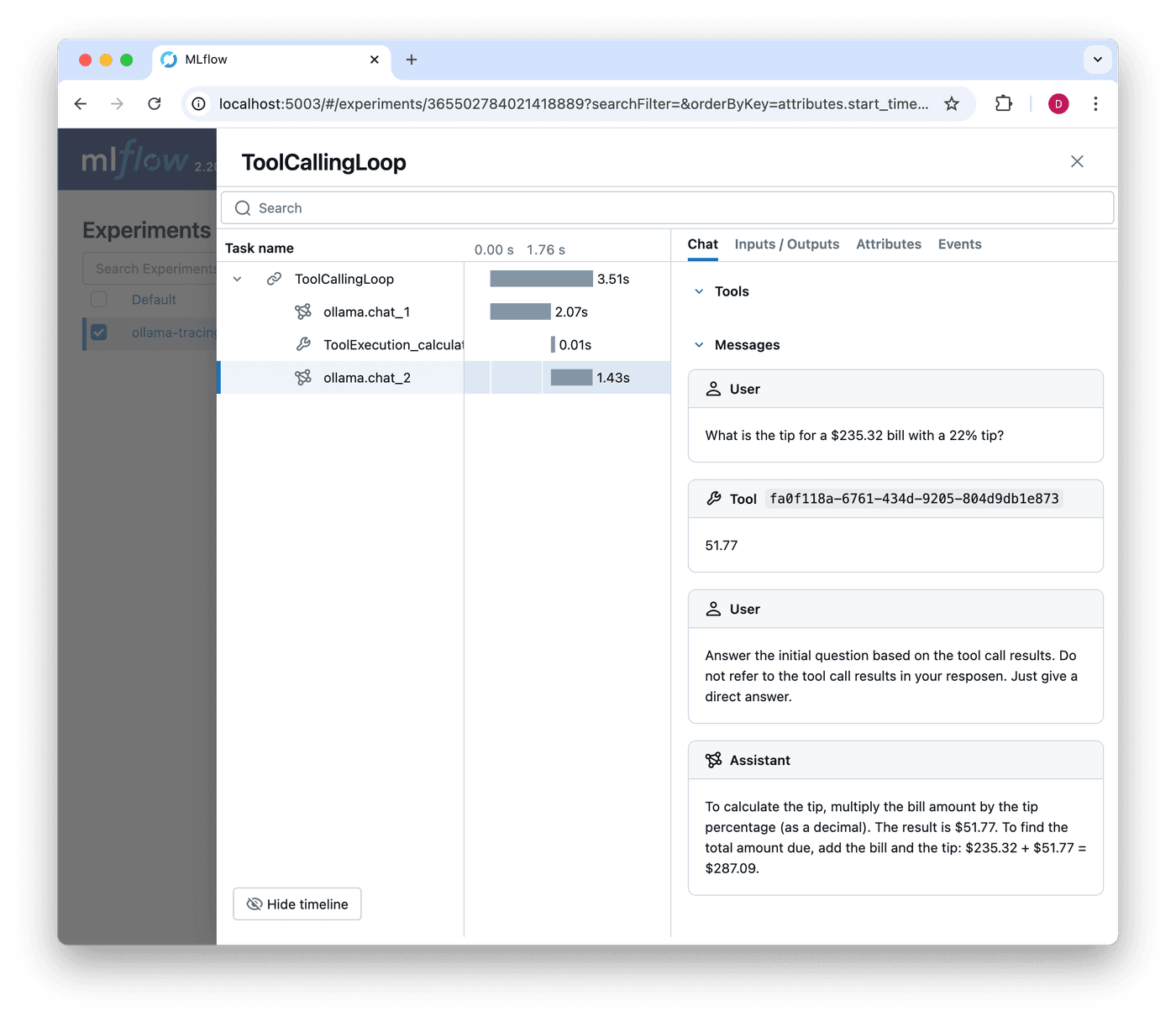Click the ollama.chat_1 span model icon
1176x1021 pixels.
coord(303,312)
